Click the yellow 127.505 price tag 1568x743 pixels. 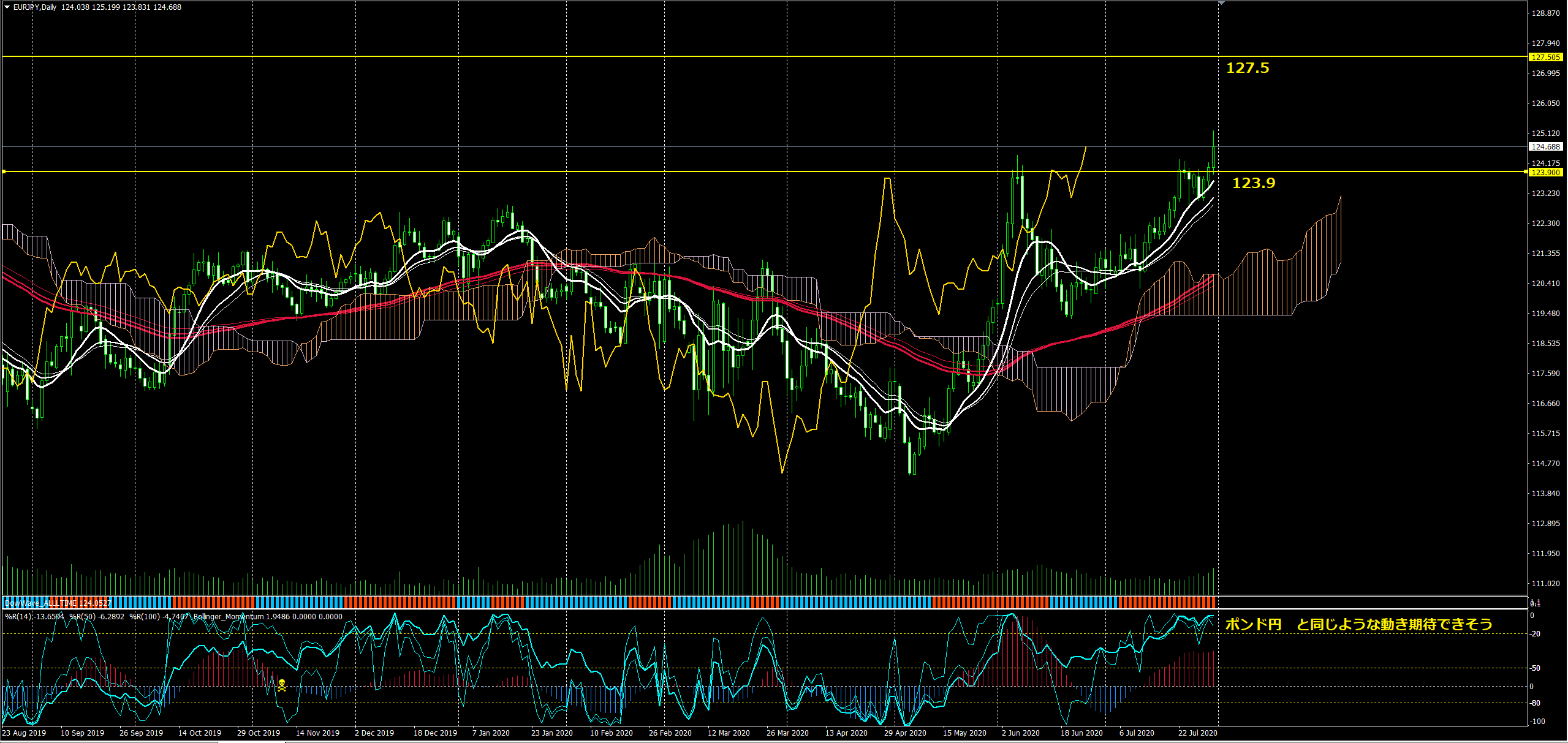(x=1545, y=57)
